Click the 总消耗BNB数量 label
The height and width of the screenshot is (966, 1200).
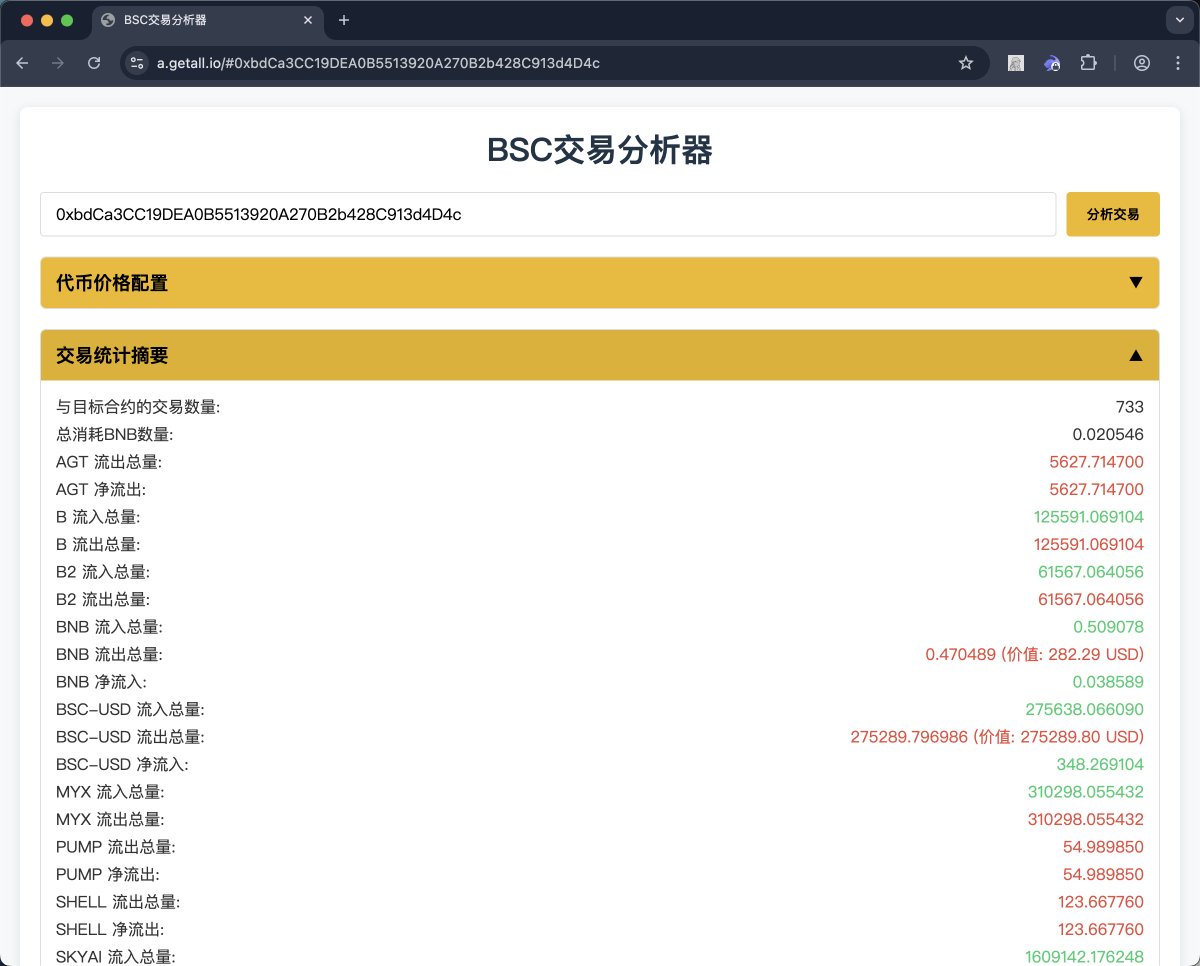115,435
